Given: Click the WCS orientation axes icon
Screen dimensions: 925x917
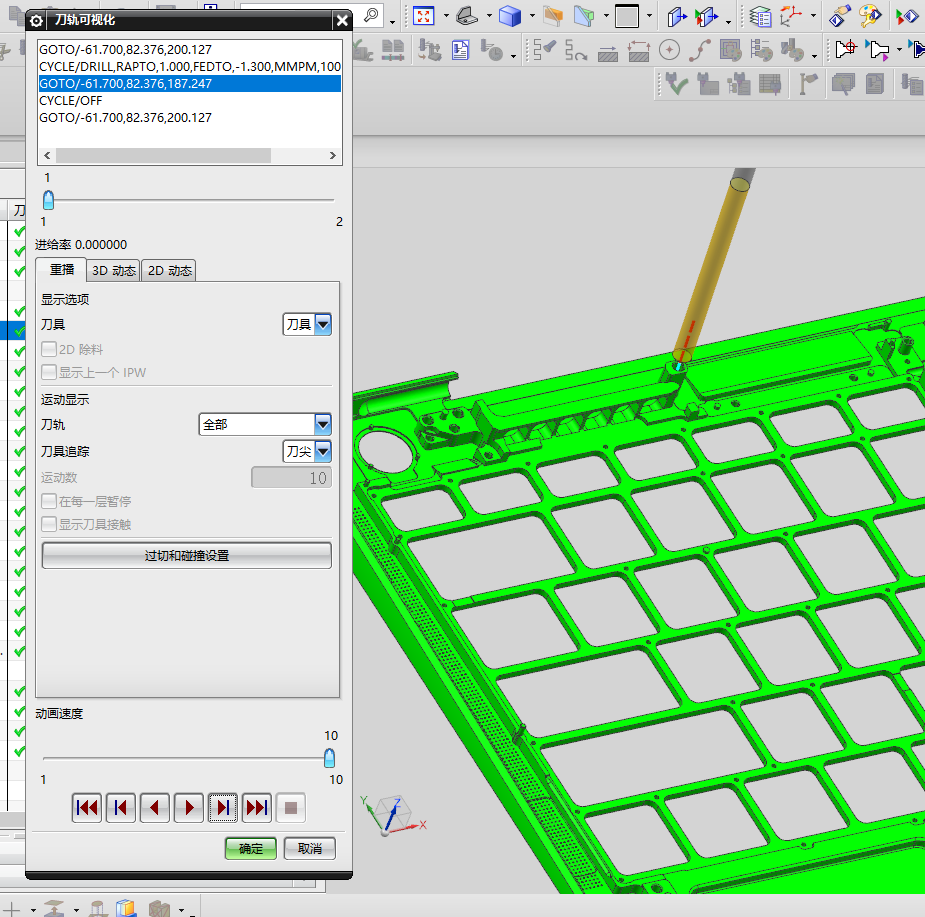Looking at the screenshot, I should click(790, 16).
